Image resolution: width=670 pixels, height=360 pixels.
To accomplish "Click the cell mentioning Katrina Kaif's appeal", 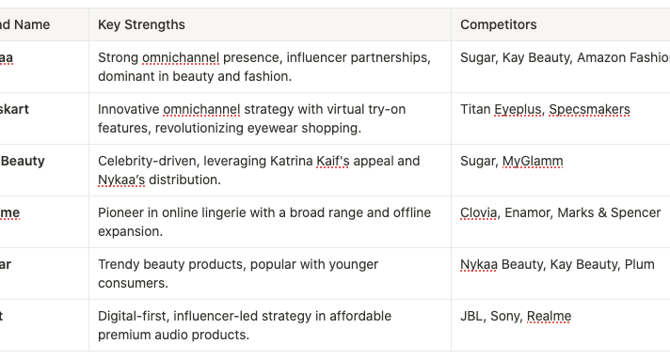I will 270,170.
